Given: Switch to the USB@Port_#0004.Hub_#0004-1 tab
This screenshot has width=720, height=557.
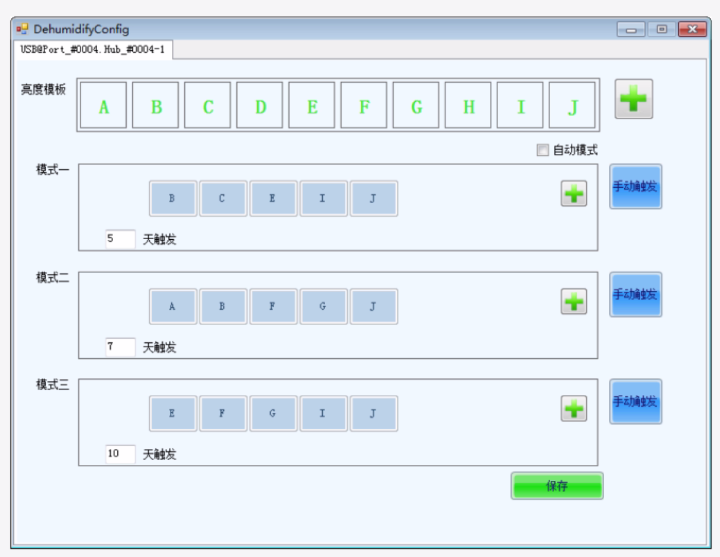Looking at the screenshot, I should click(93, 49).
